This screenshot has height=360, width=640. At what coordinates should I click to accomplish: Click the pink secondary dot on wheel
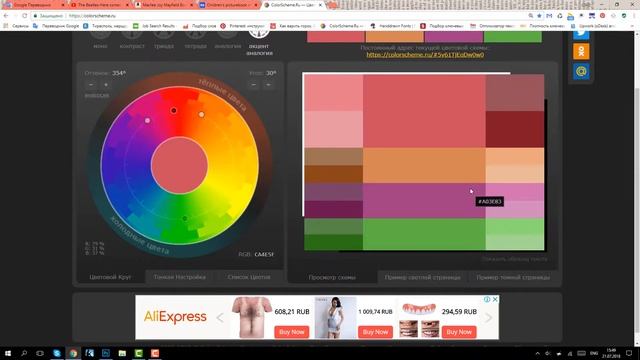point(147,120)
